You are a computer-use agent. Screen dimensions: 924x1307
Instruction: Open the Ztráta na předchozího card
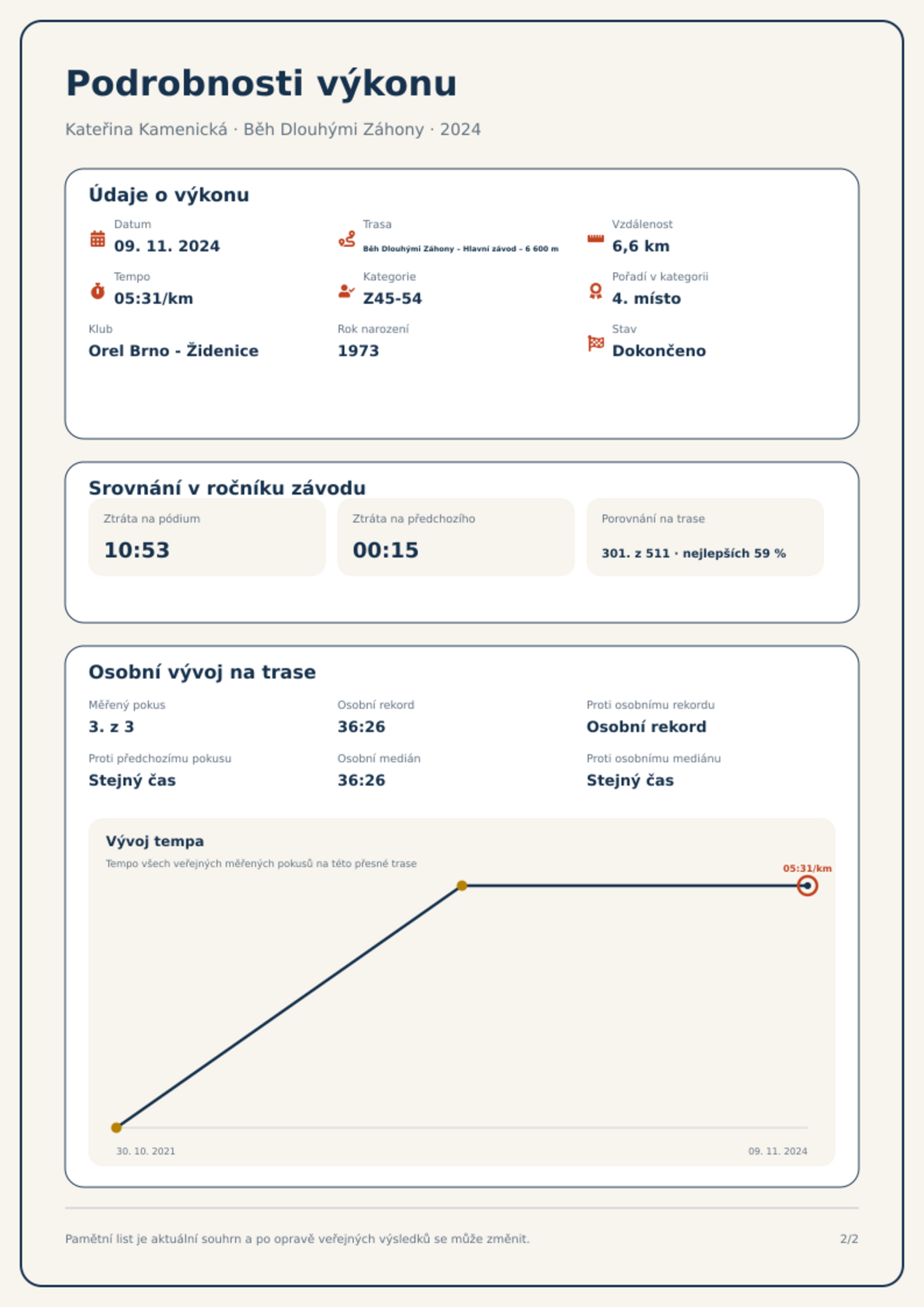click(x=456, y=537)
